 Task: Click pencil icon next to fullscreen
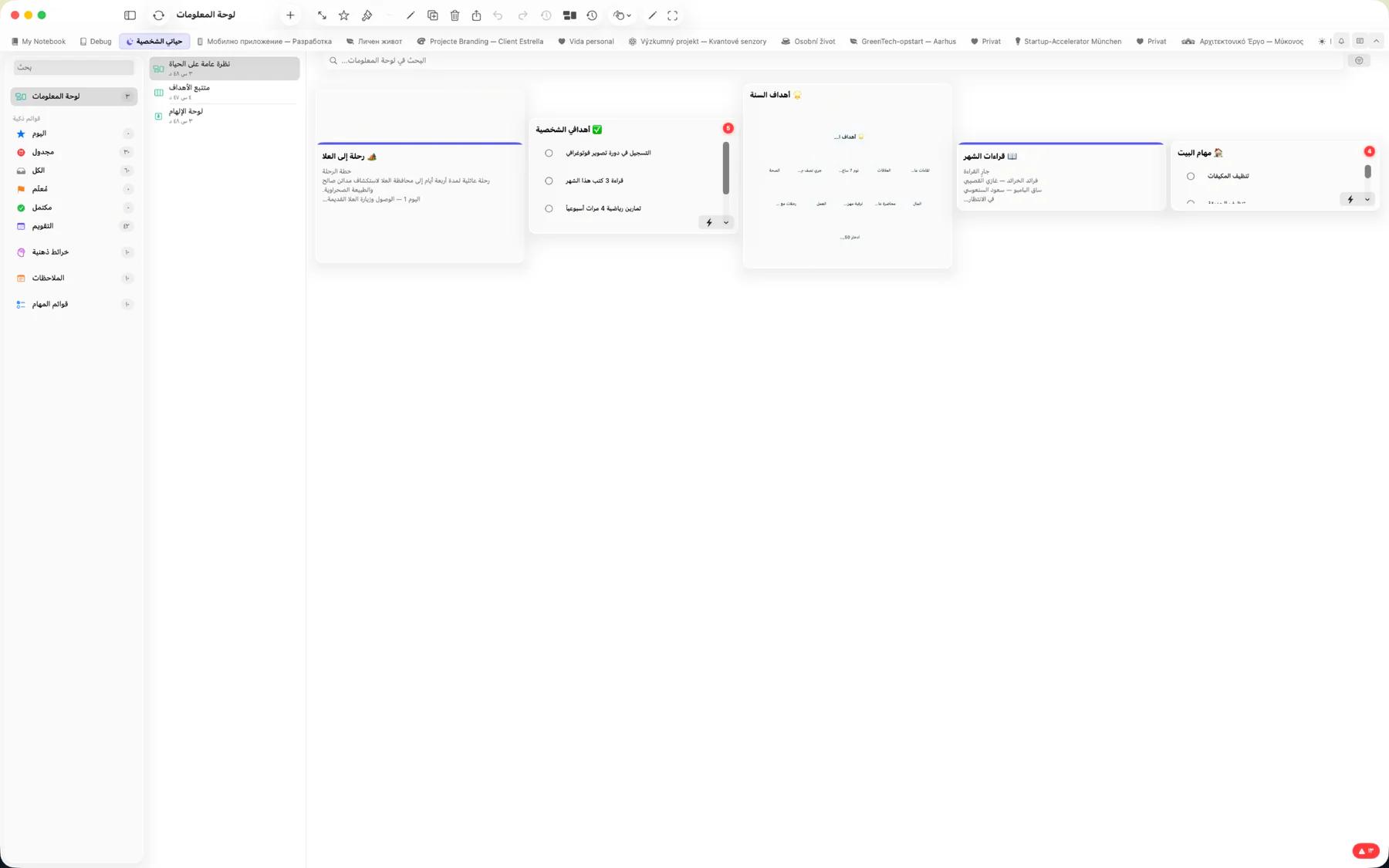652,15
